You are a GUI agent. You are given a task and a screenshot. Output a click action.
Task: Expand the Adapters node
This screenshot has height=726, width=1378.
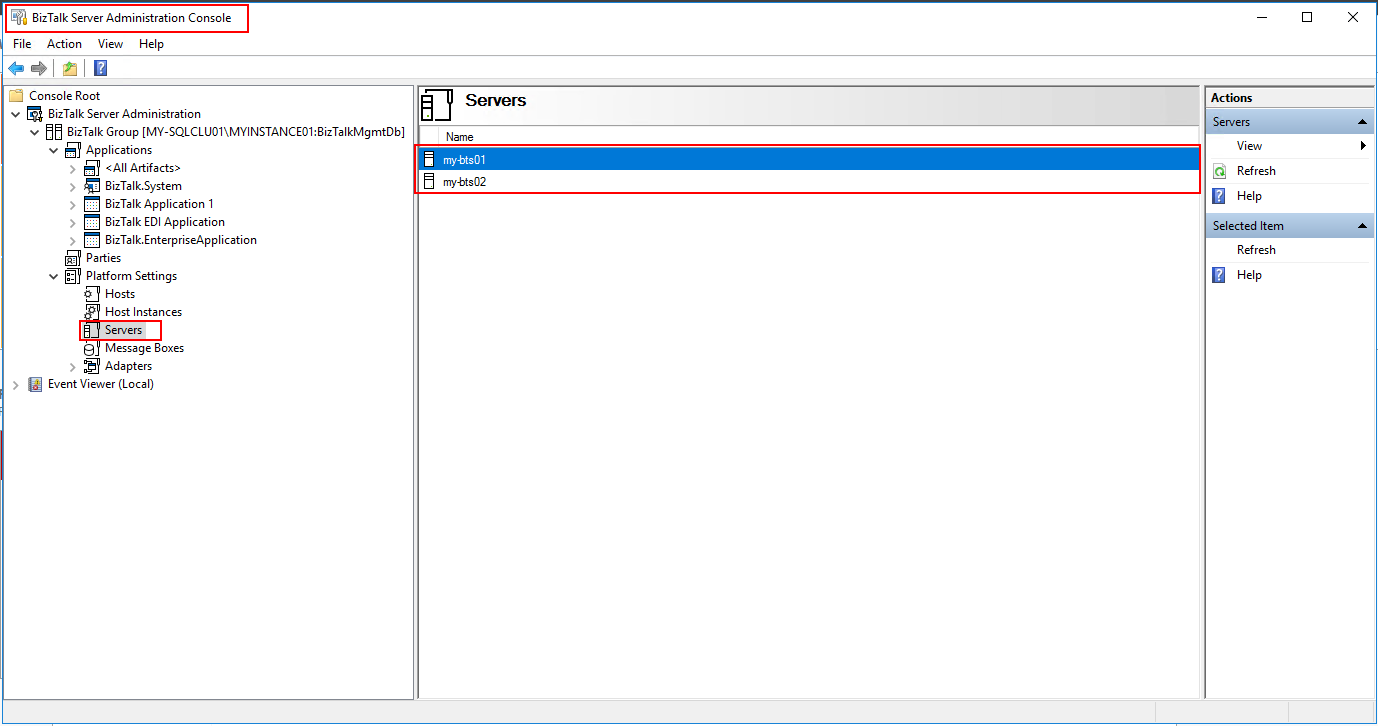point(72,366)
